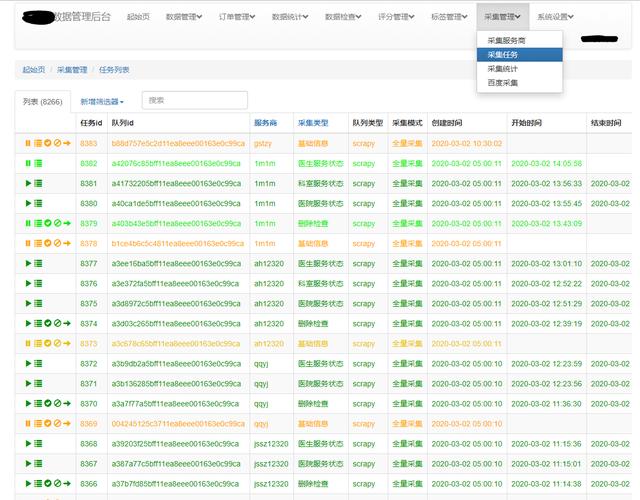Open the list icon for task 8383
640x500 pixels.
point(38,143)
